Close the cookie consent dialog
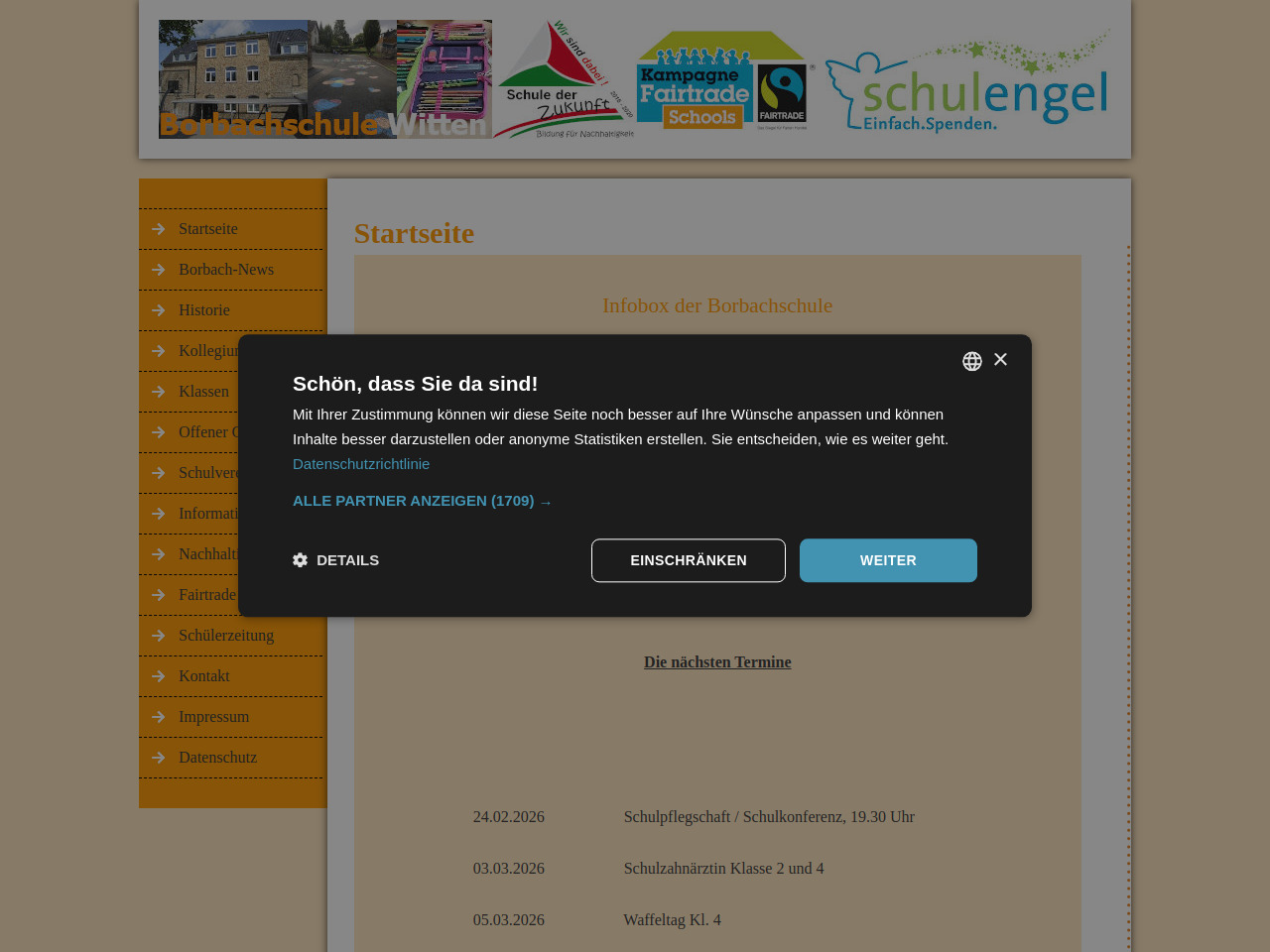This screenshot has width=1270, height=952. pos(1000,359)
